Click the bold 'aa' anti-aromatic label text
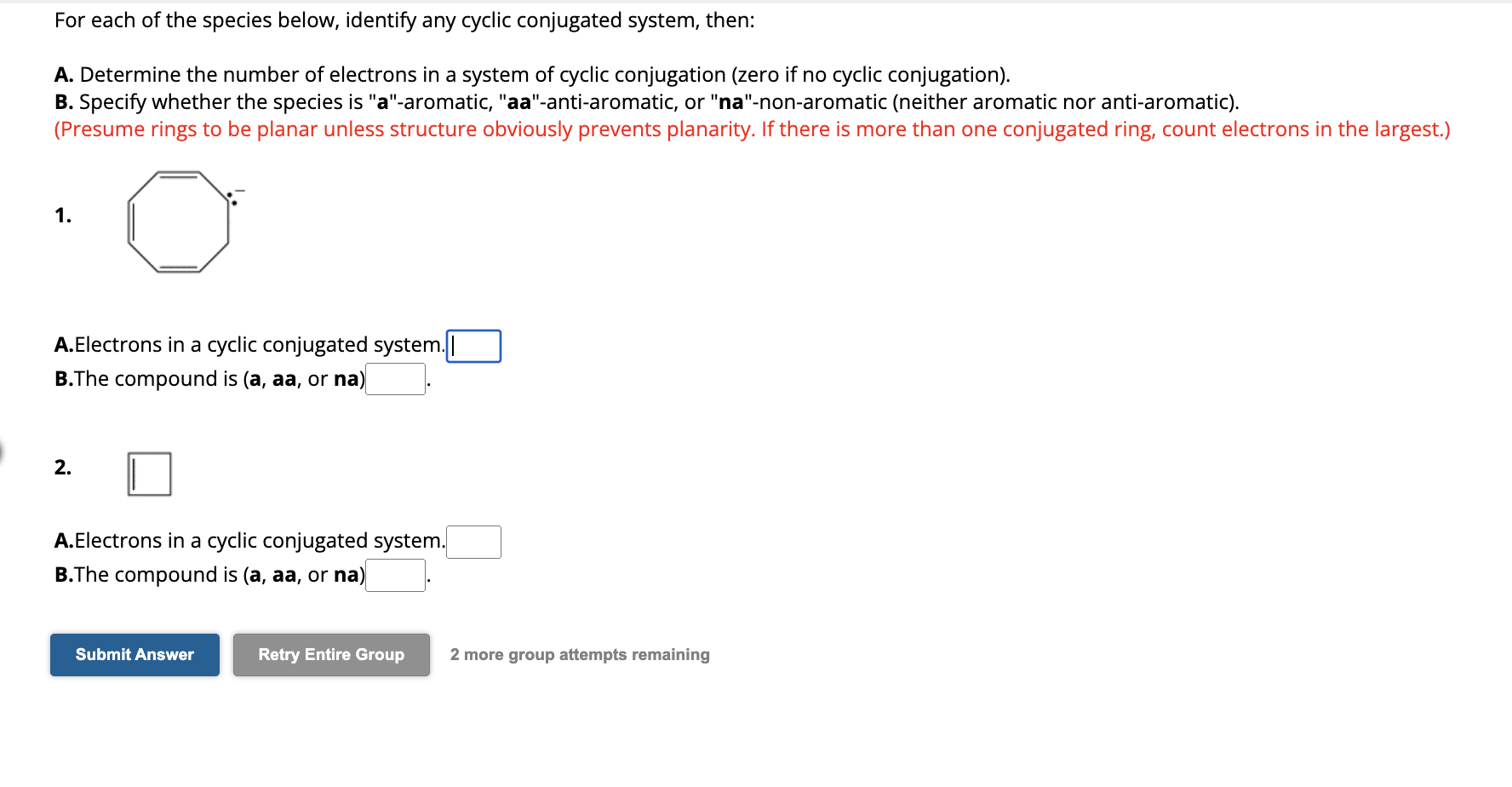Screen dimensions: 1512x787 tap(519, 101)
